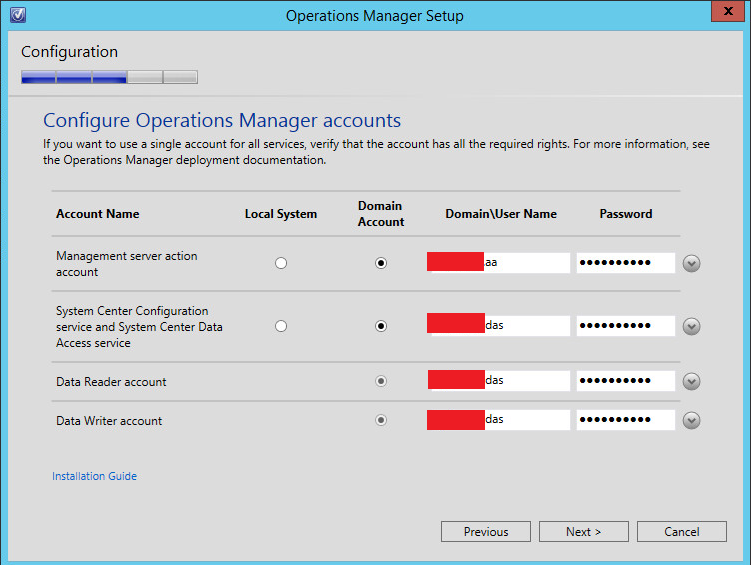Select Local System for Management server action account
This screenshot has height=565, width=751.
[x=281, y=263]
